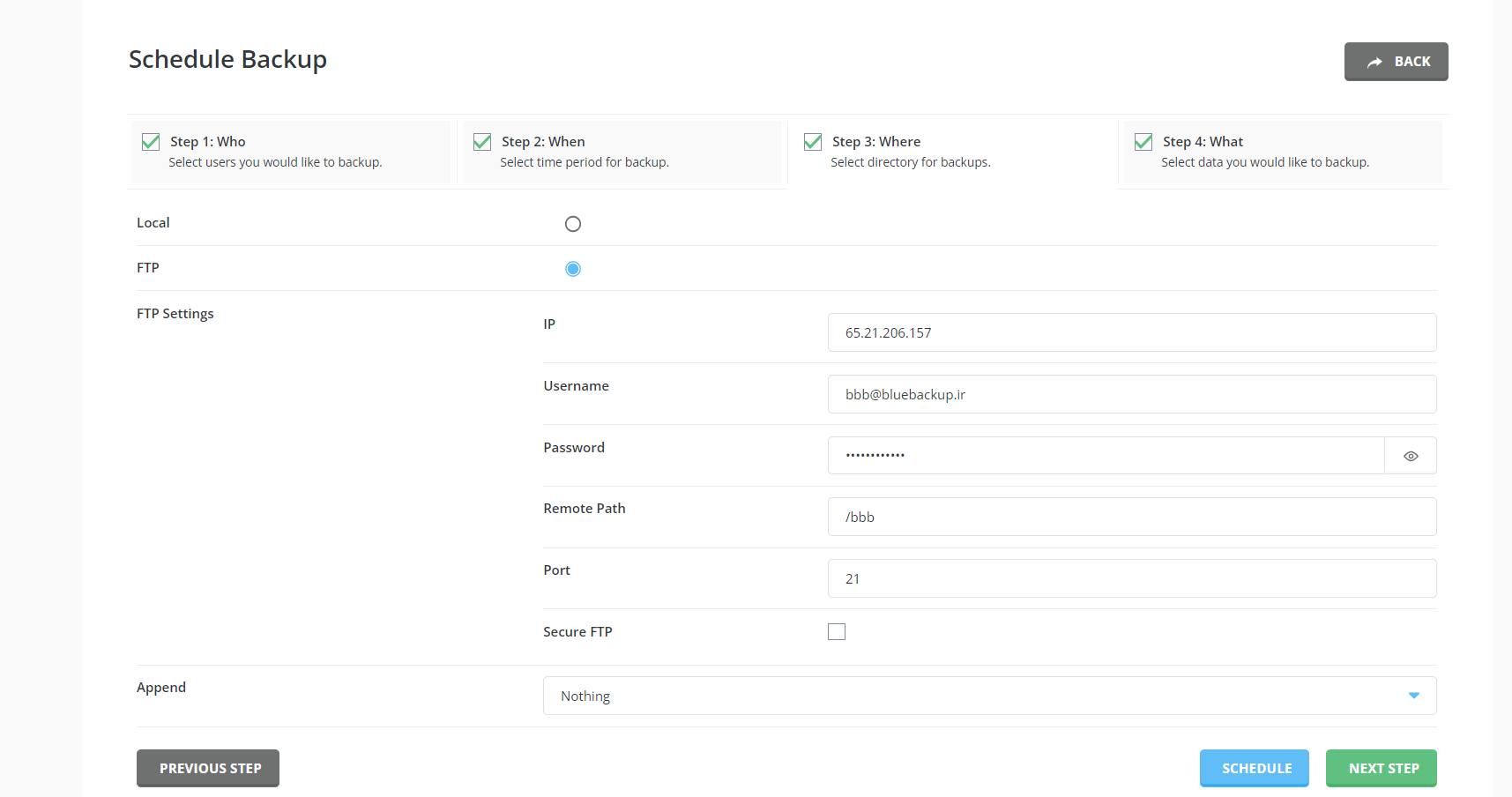This screenshot has height=797, width=1512.
Task: Click the Step 2 When checkmark icon
Action: [x=482, y=142]
